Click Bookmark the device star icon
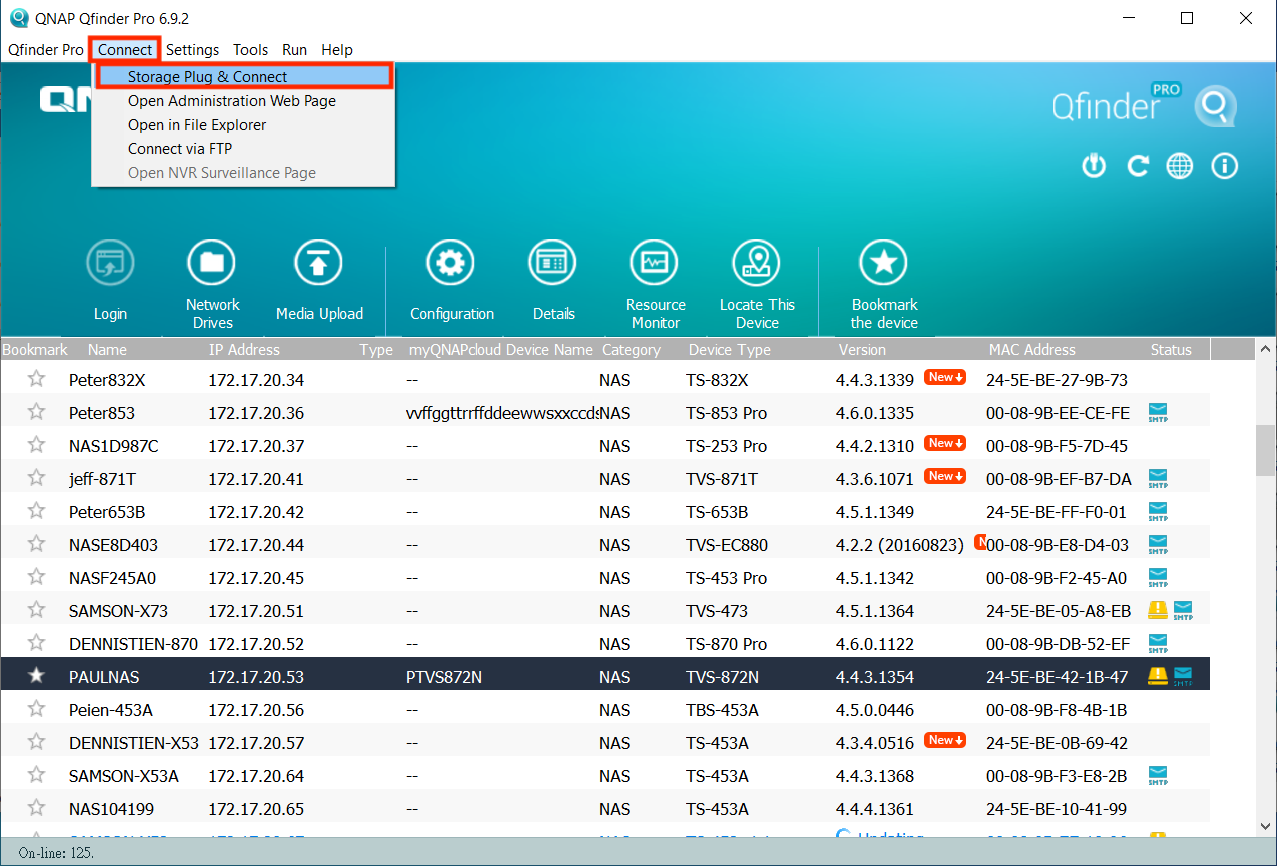Image resolution: width=1277 pixels, height=866 pixels. tap(884, 264)
